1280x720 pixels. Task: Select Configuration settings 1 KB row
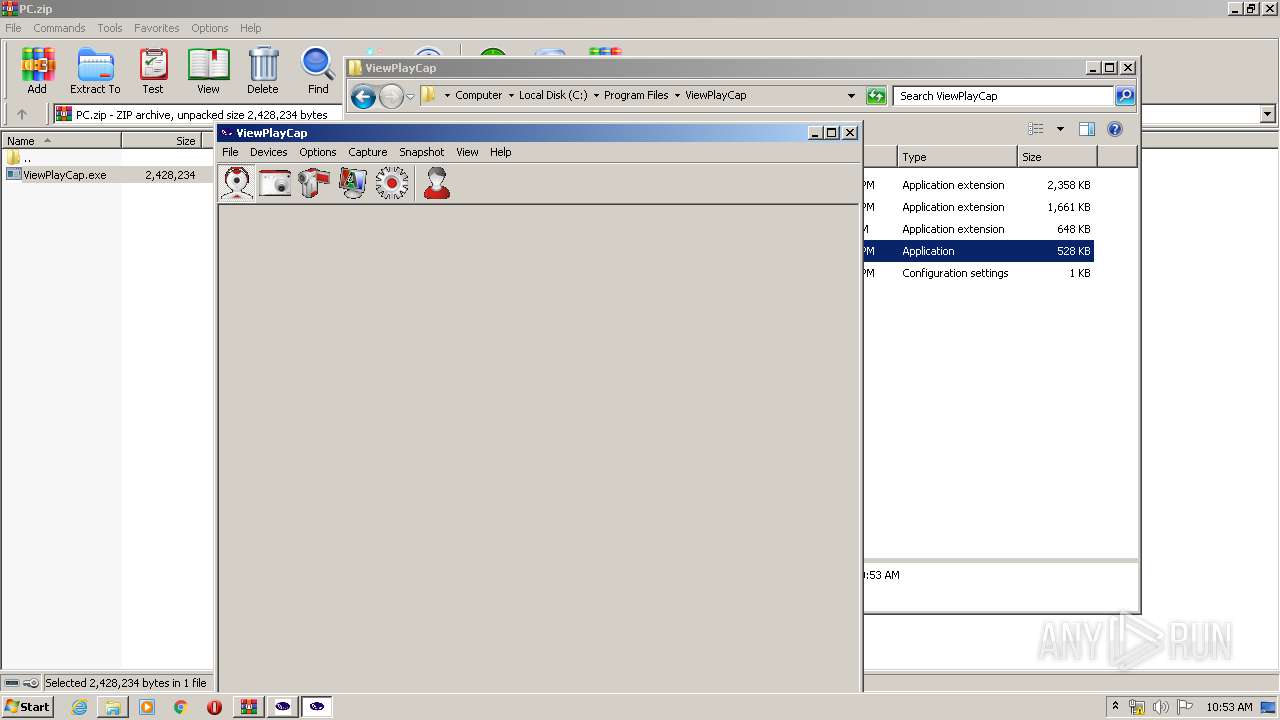click(979, 273)
